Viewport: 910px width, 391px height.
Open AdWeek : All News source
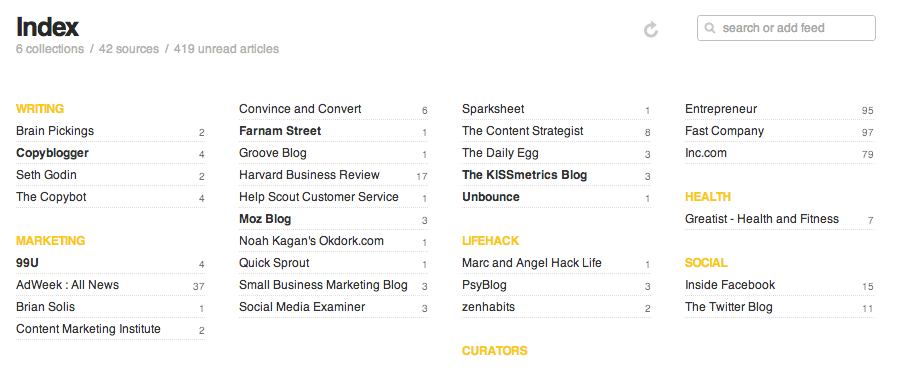click(x=110, y=285)
